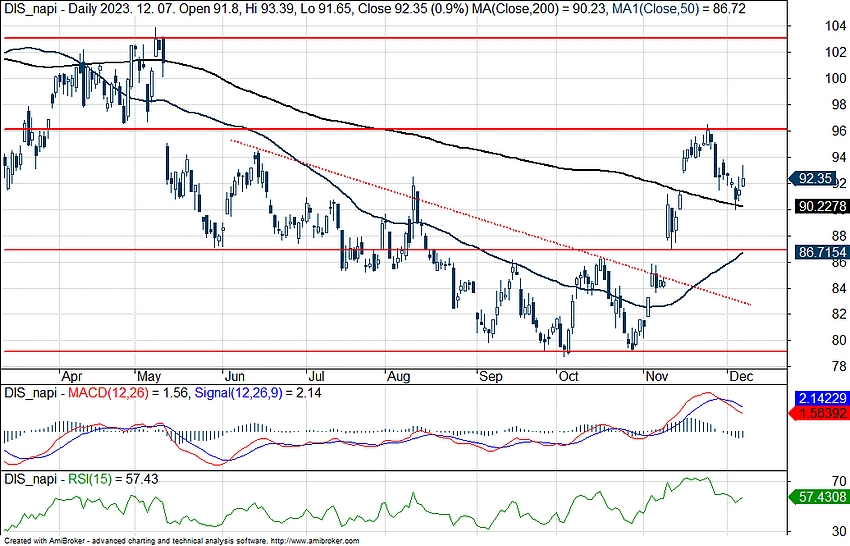Click the 100 price axis label
Viewport: 850px width, 546px height.
coord(835,79)
